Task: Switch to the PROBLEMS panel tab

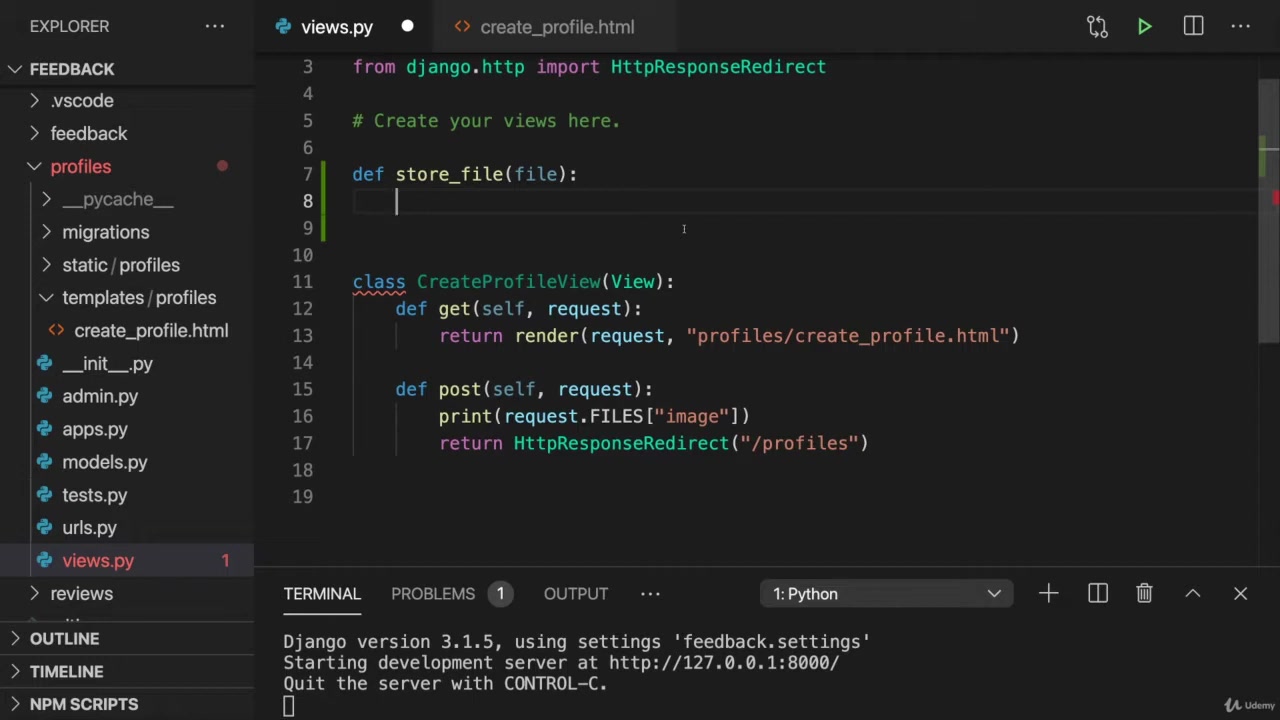Action: pyautogui.click(x=433, y=594)
